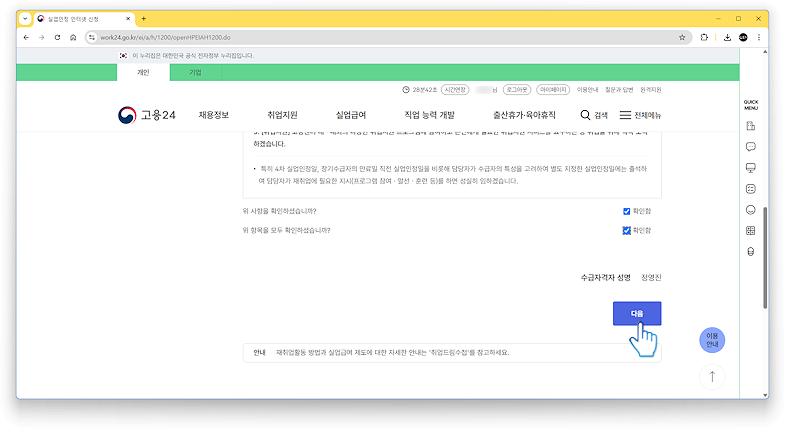Open 마이페이지
This screenshot has height=429, width=785.
[x=553, y=90]
